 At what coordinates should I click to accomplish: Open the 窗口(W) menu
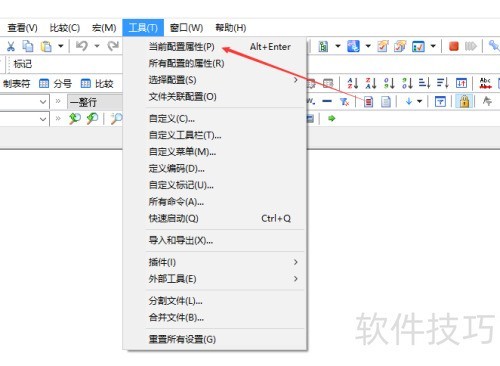pos(186,28)
